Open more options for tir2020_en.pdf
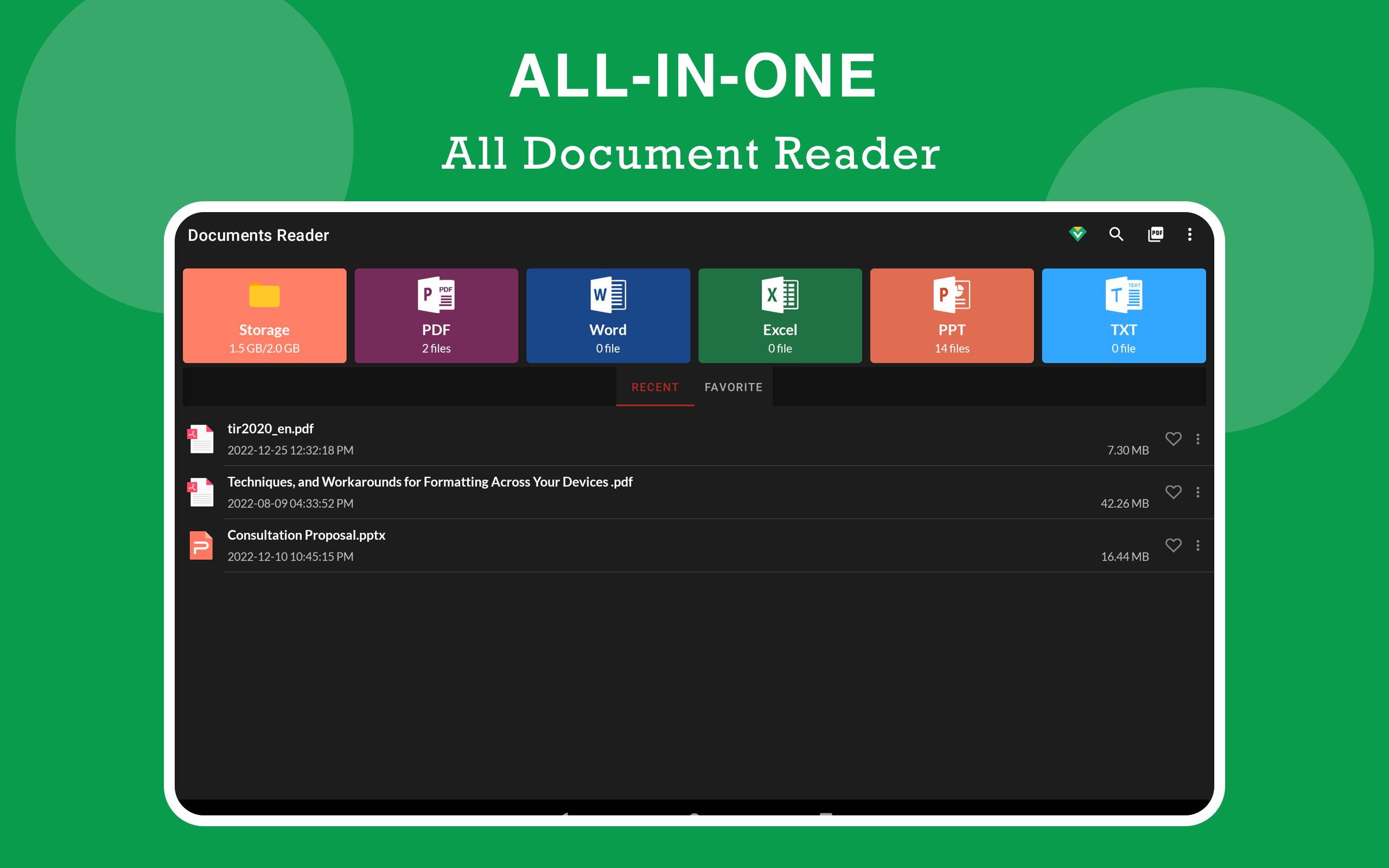Image resolution: width=1389 pixels, height=868 pixels. click(1198, 438)
